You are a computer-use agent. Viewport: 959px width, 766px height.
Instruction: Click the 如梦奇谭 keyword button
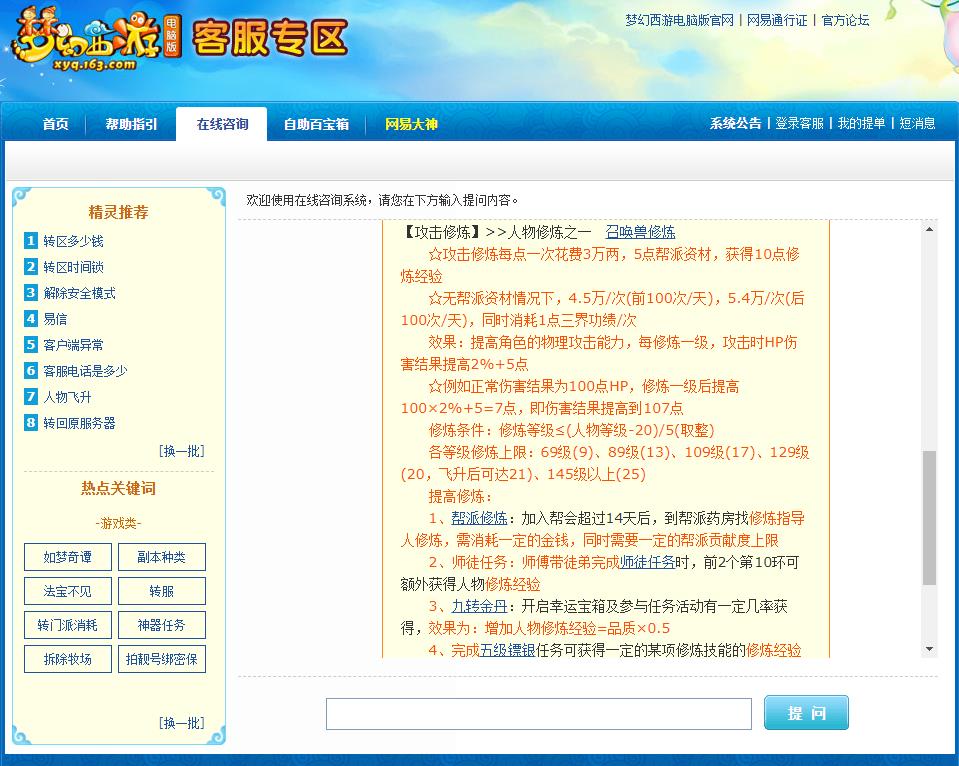point(67,557)
